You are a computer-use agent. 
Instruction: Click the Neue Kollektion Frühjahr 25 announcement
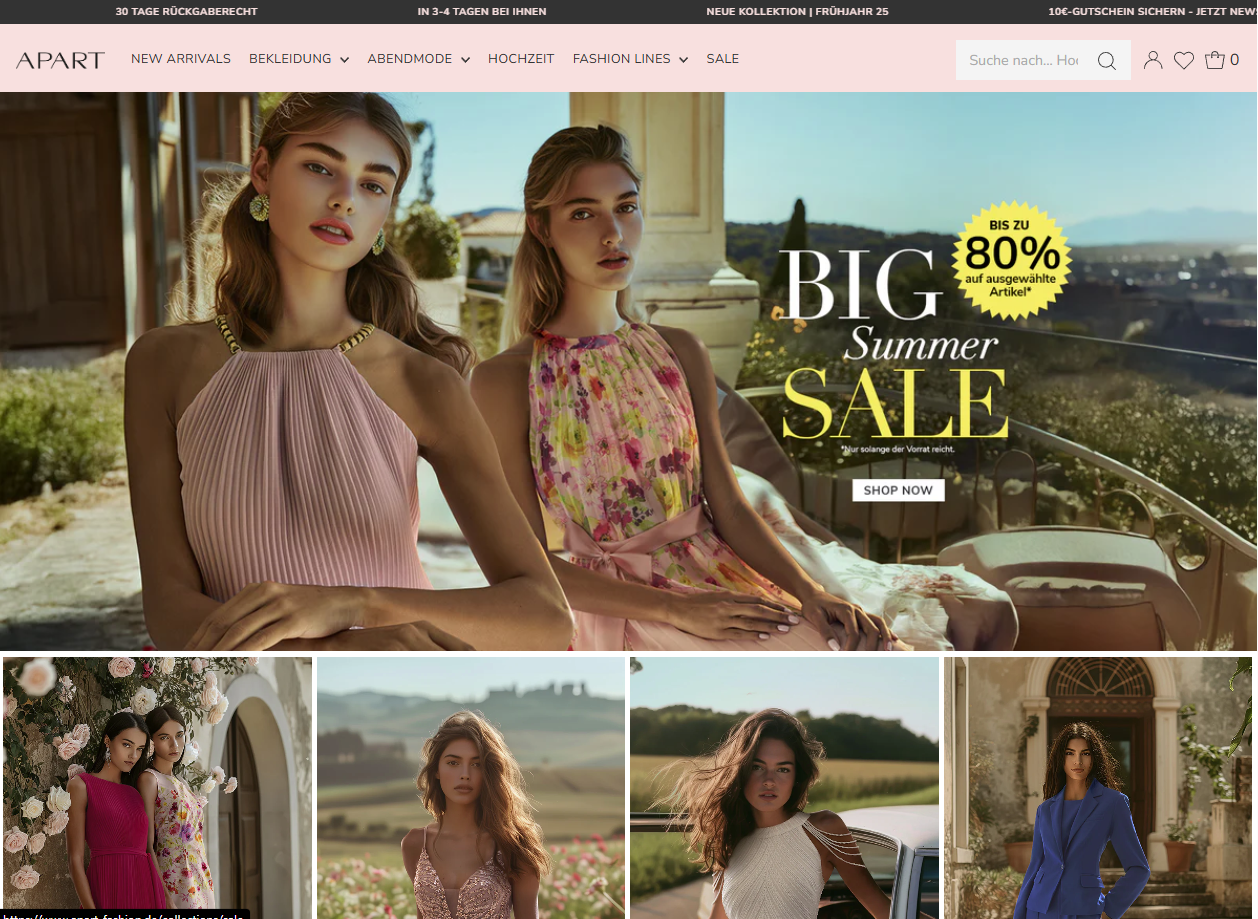pos(797,12)
